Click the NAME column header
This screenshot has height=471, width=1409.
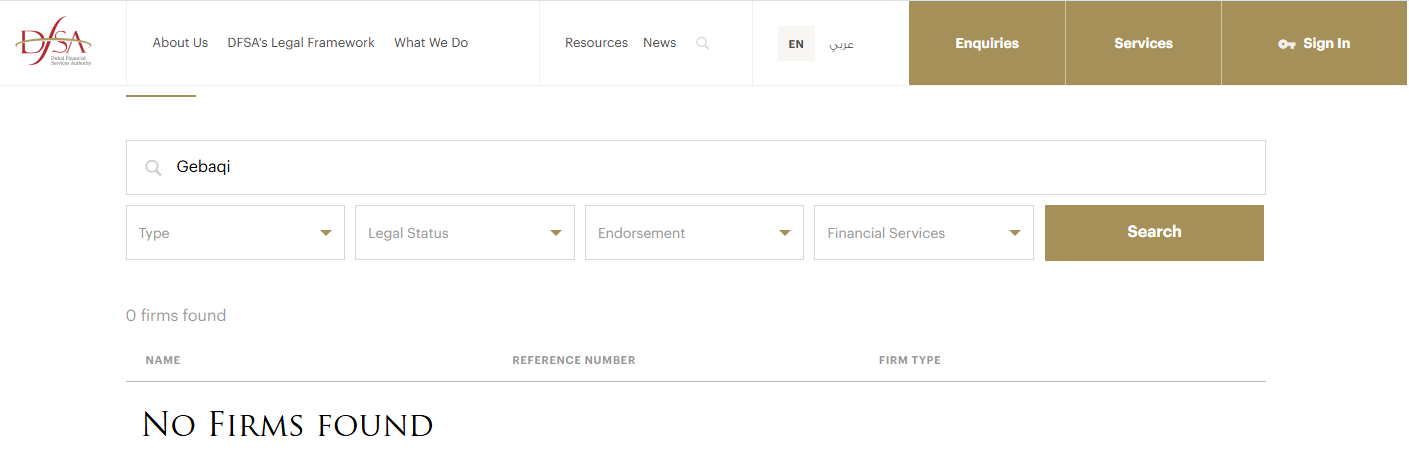click(163, 360)
